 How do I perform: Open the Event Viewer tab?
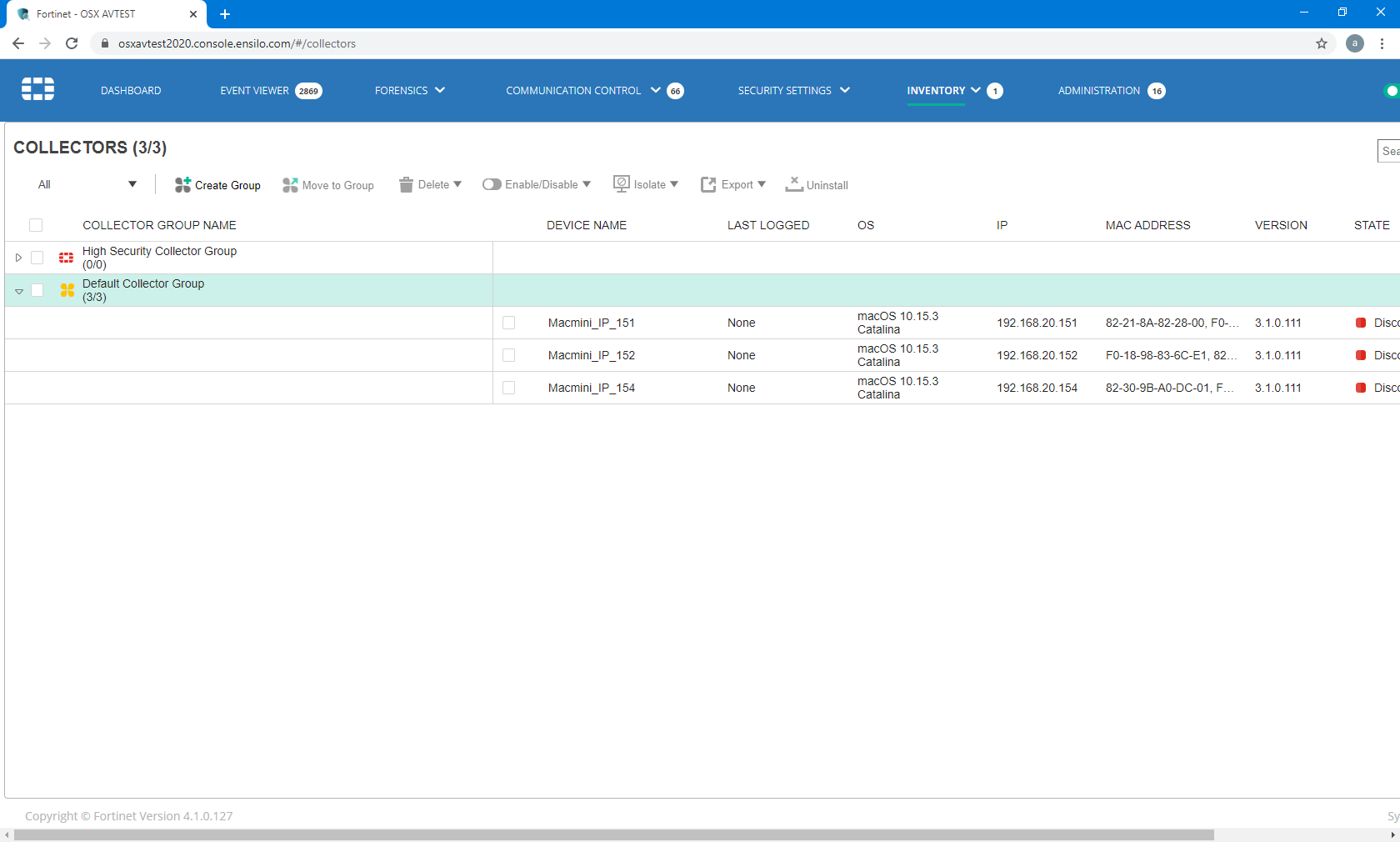click(254, 91)
